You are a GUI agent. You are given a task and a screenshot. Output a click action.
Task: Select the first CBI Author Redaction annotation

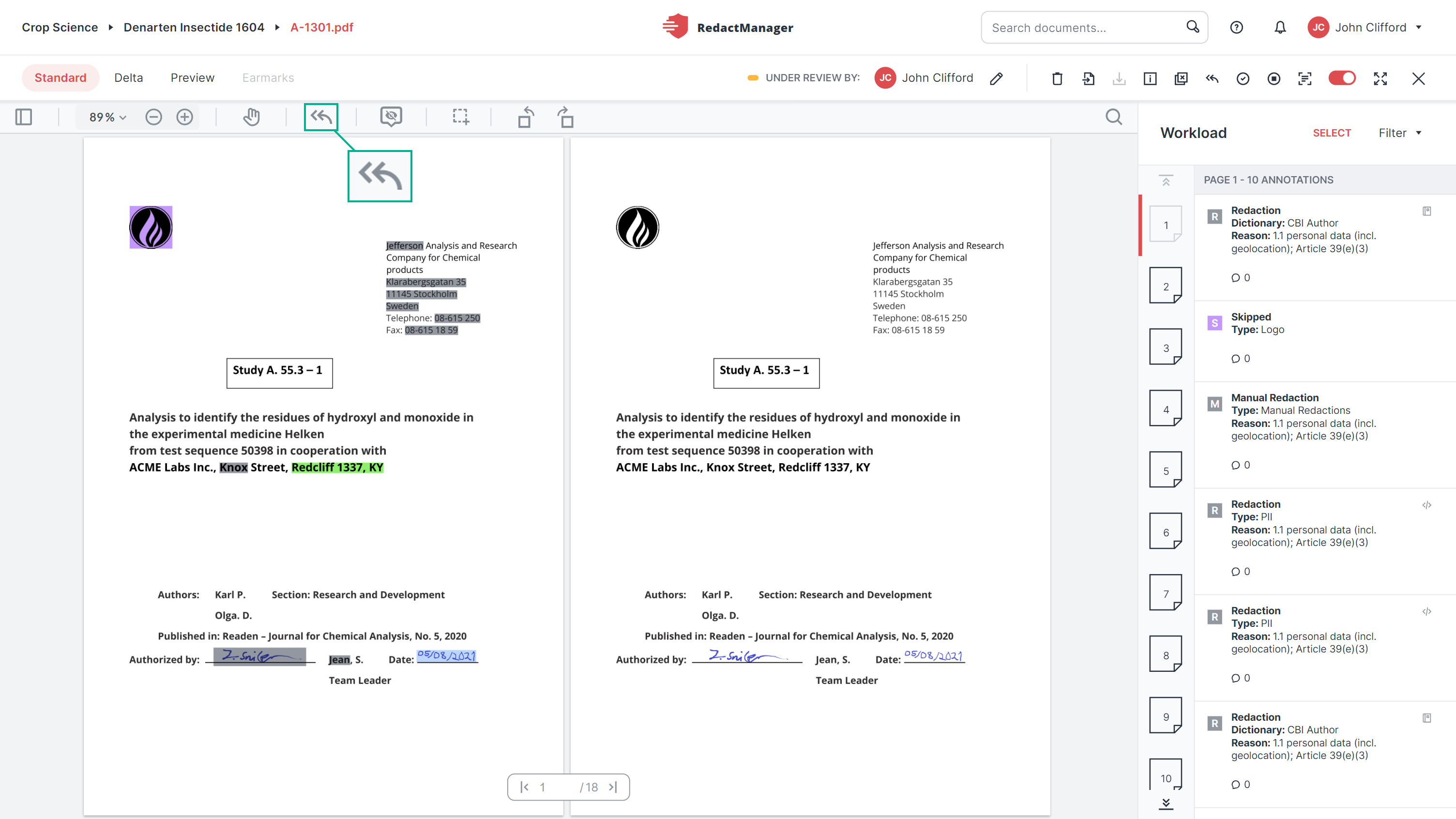(1325, 247)
